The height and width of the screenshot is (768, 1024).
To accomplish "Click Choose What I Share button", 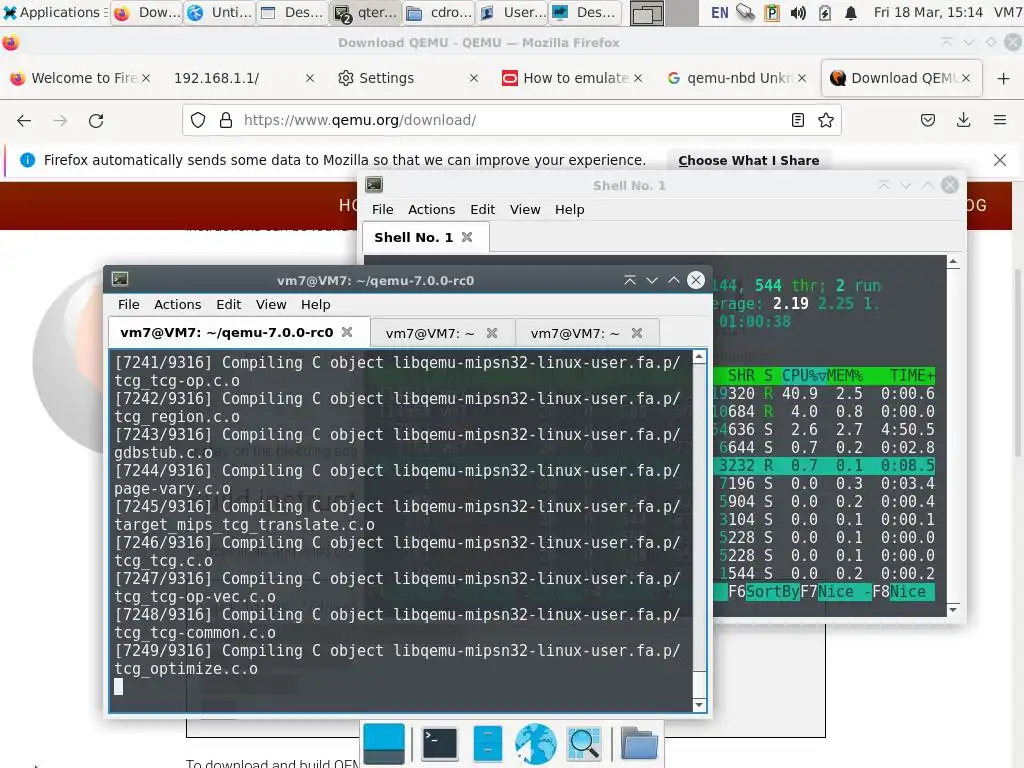I will pos(748,161).
